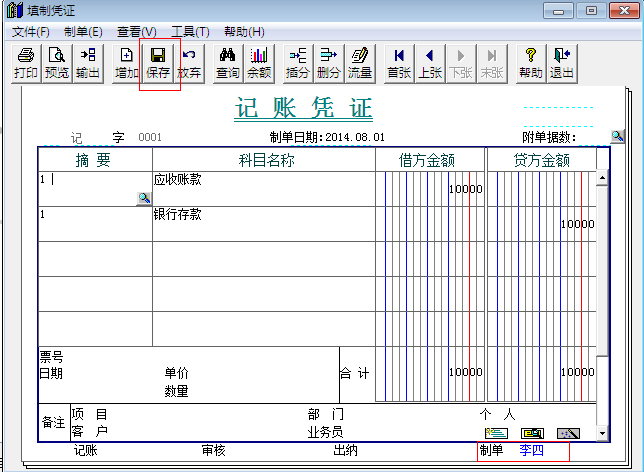Click the magnifier beside 附单据数
This screenshot has width=644, height=472.
click(x=617, y=136)
